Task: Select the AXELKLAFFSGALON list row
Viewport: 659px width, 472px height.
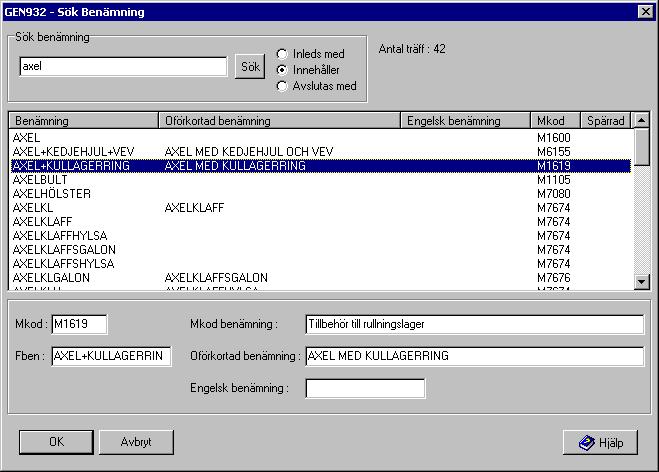Action: [320, 250]
